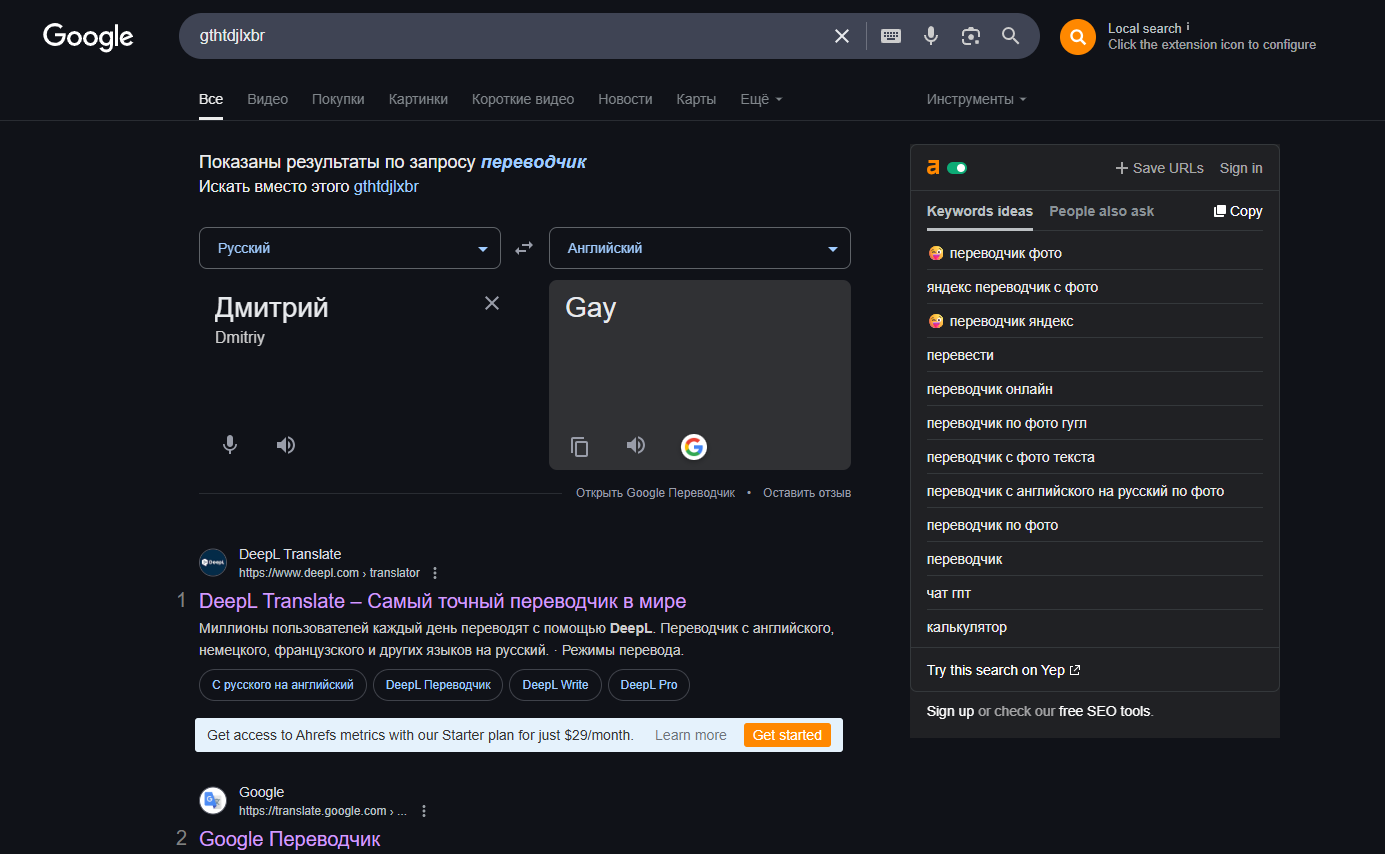The height and width of the screenshot is (854, 1385).
Task: Click Оставить отзыв link
Action: [x=807, y=493]
